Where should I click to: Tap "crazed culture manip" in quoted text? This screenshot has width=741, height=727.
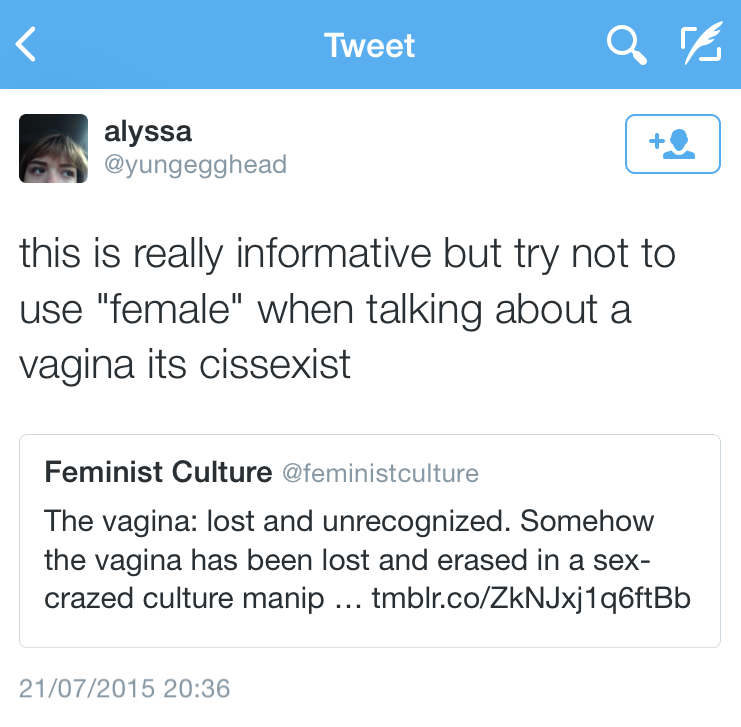[x=186, y=599]
